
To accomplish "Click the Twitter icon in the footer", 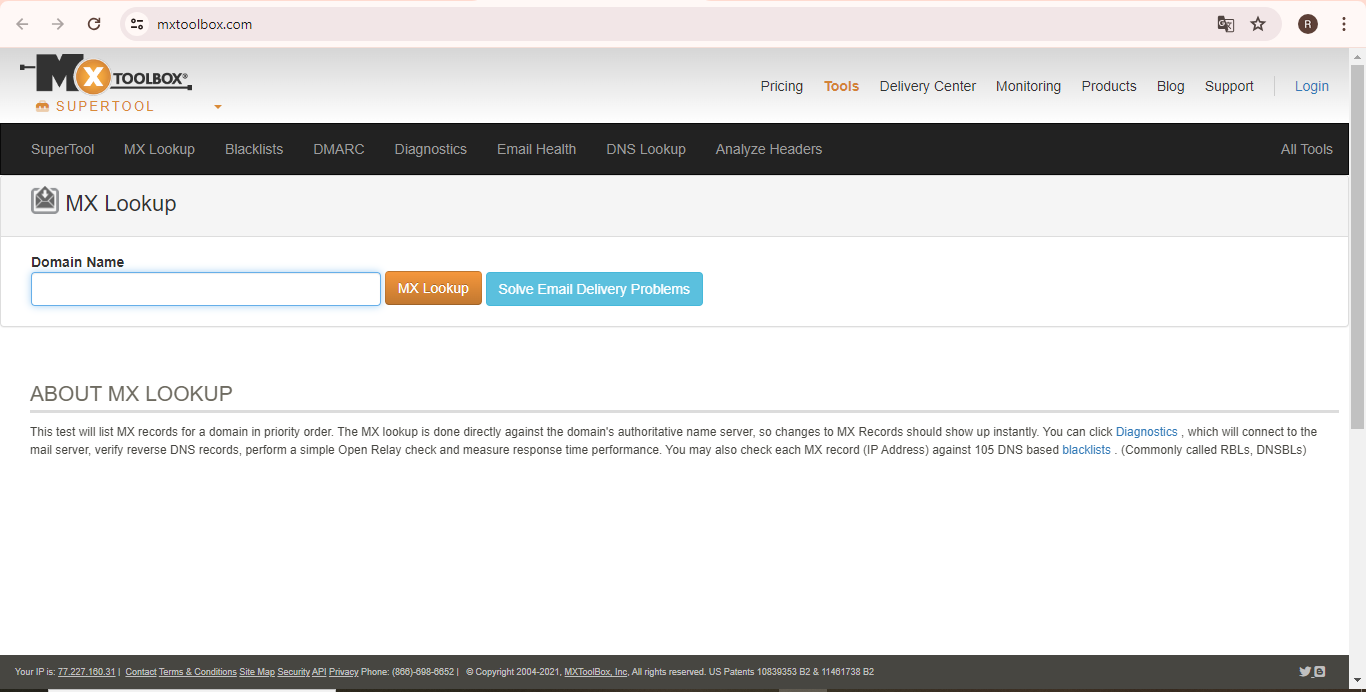I will click(x=1303, y=671).
